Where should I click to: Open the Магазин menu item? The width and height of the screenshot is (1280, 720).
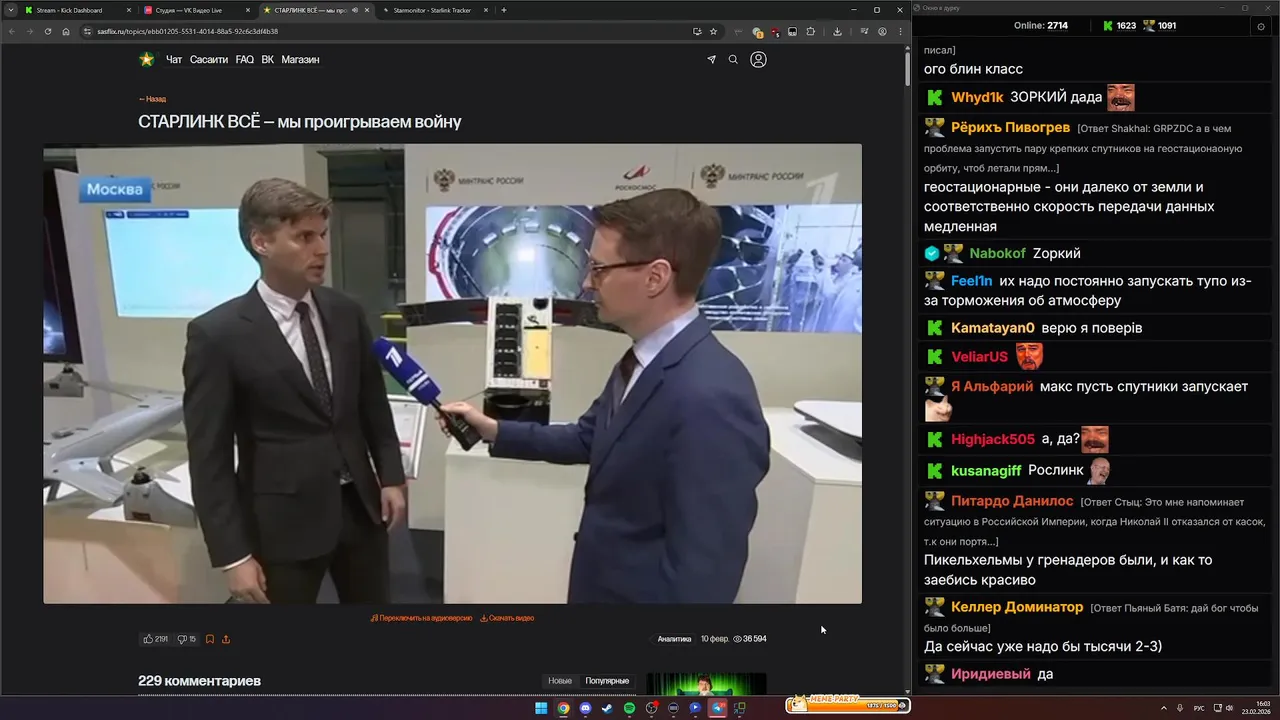pyautogui.click(x=300, y=59)
